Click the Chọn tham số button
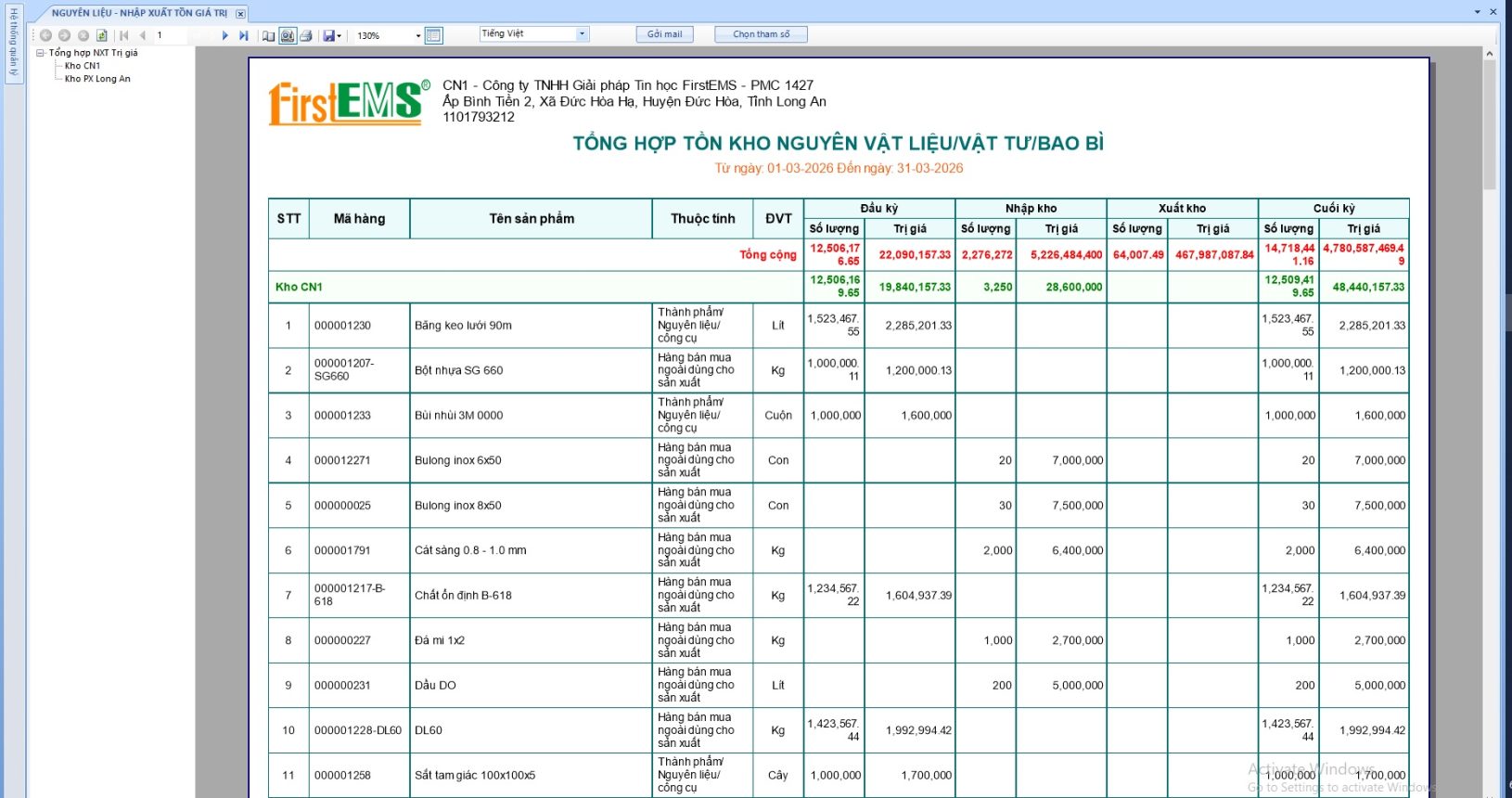 click(x=761, y=34)
